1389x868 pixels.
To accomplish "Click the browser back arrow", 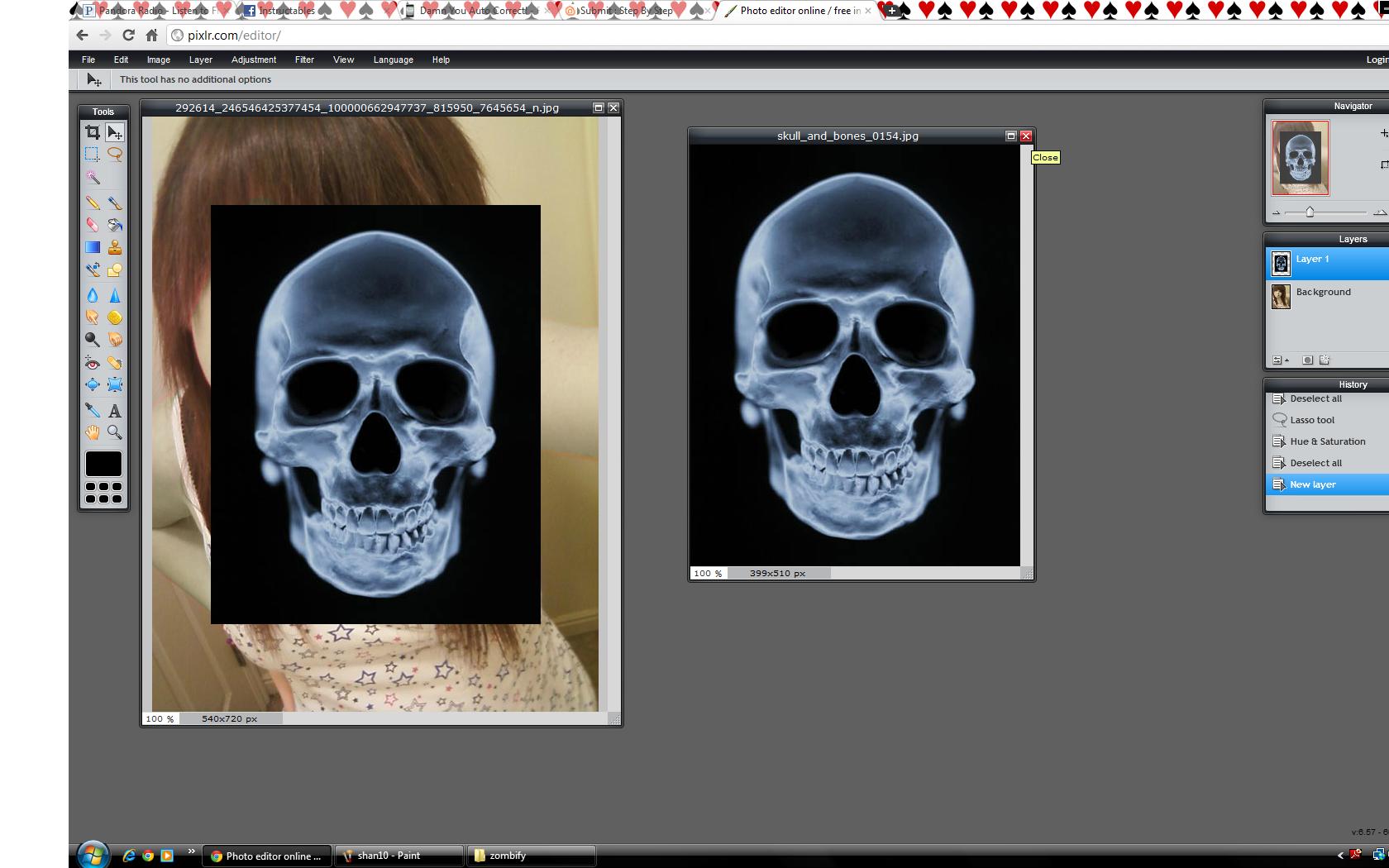I will [82, 36].
